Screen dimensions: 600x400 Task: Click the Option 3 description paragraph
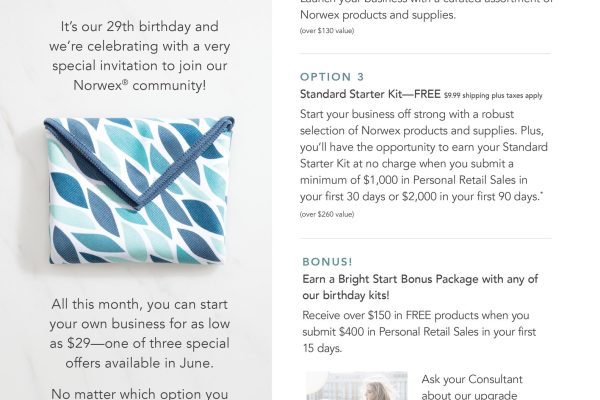(424, 155)
